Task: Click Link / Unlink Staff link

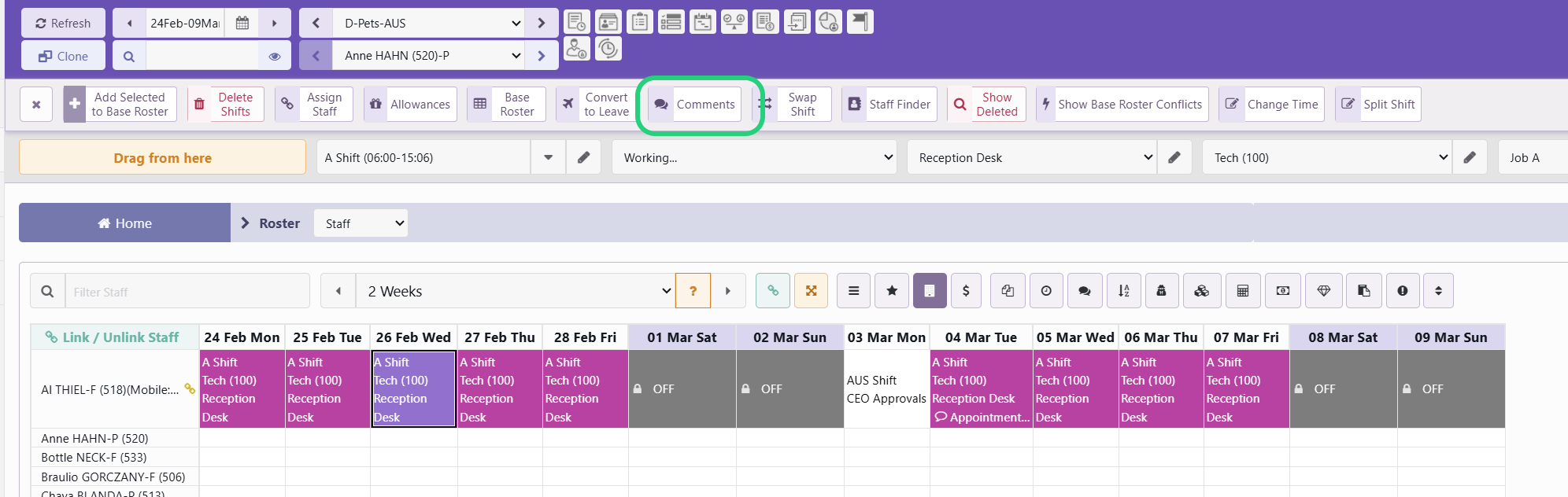Action: 112,337
